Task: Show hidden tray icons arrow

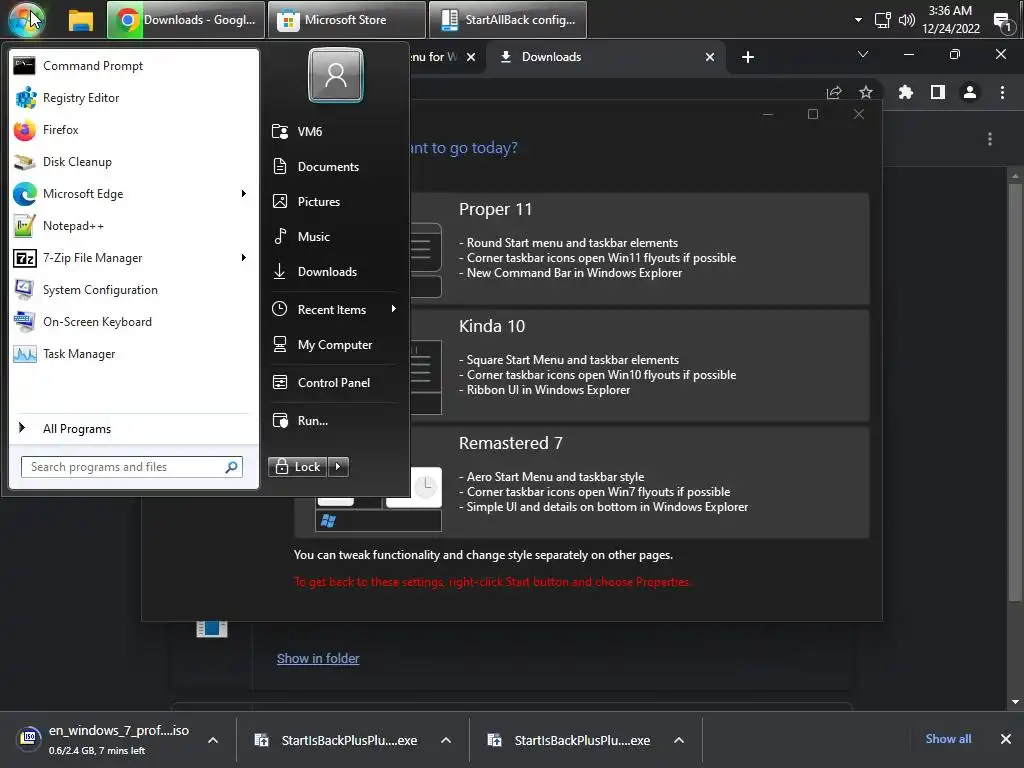Action: (858, 20)
